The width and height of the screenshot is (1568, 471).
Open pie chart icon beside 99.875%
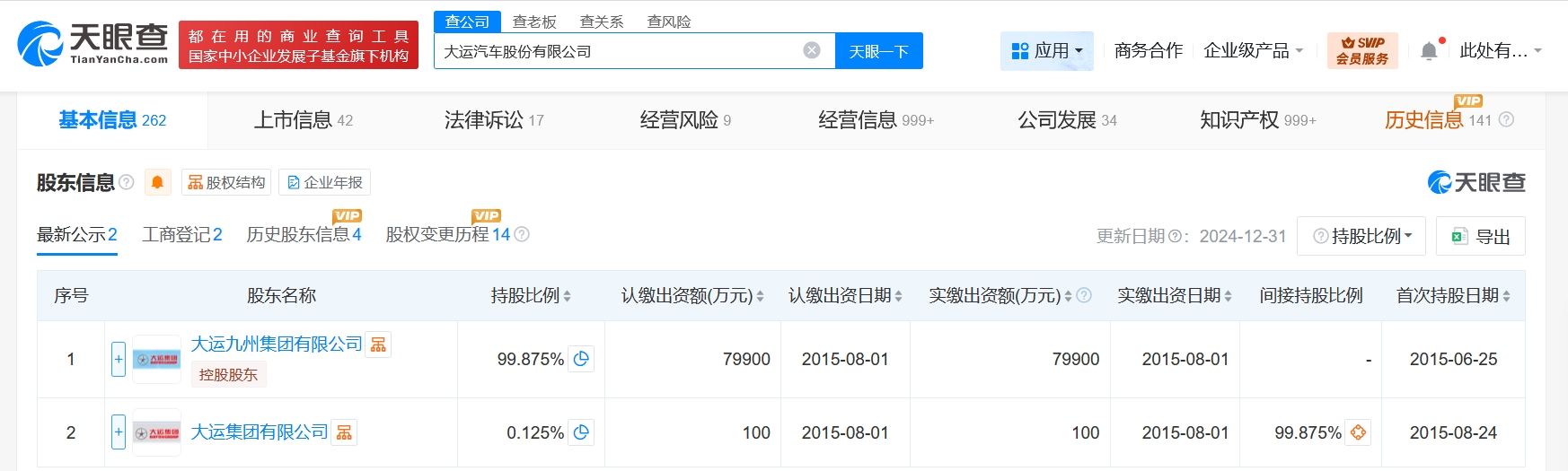point(581,359)
